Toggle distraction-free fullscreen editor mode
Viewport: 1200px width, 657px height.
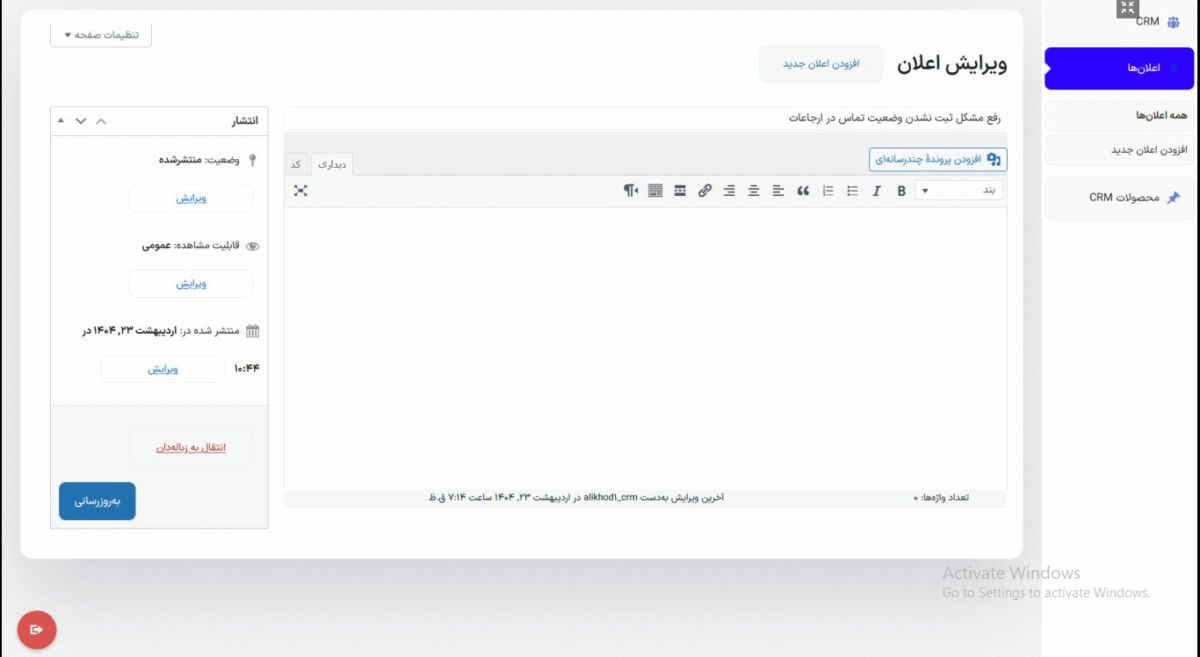[301, 190]
